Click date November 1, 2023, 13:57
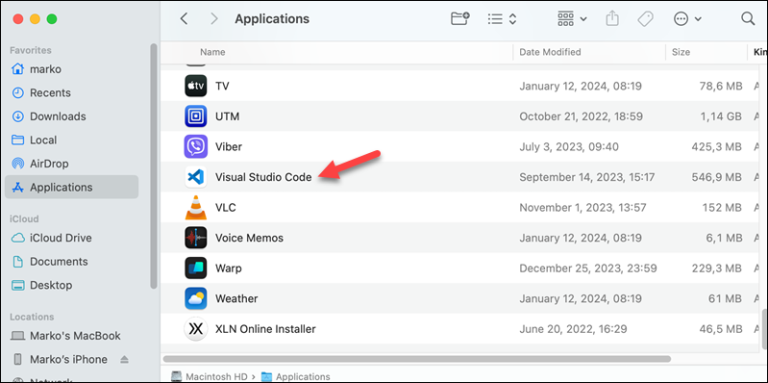The height and width of the screenshot is (383, 768). (583, 208)
